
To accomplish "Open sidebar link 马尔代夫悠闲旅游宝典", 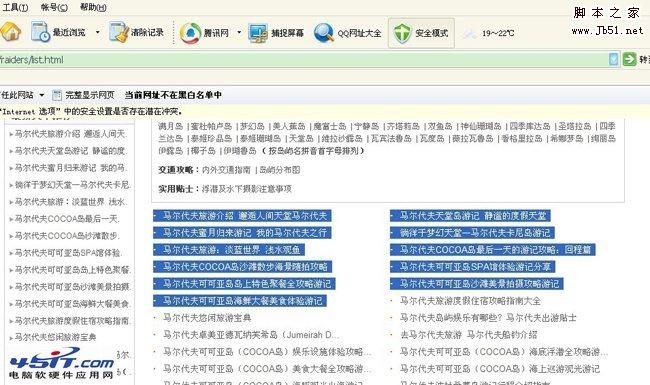I will (x=56, y=337).
